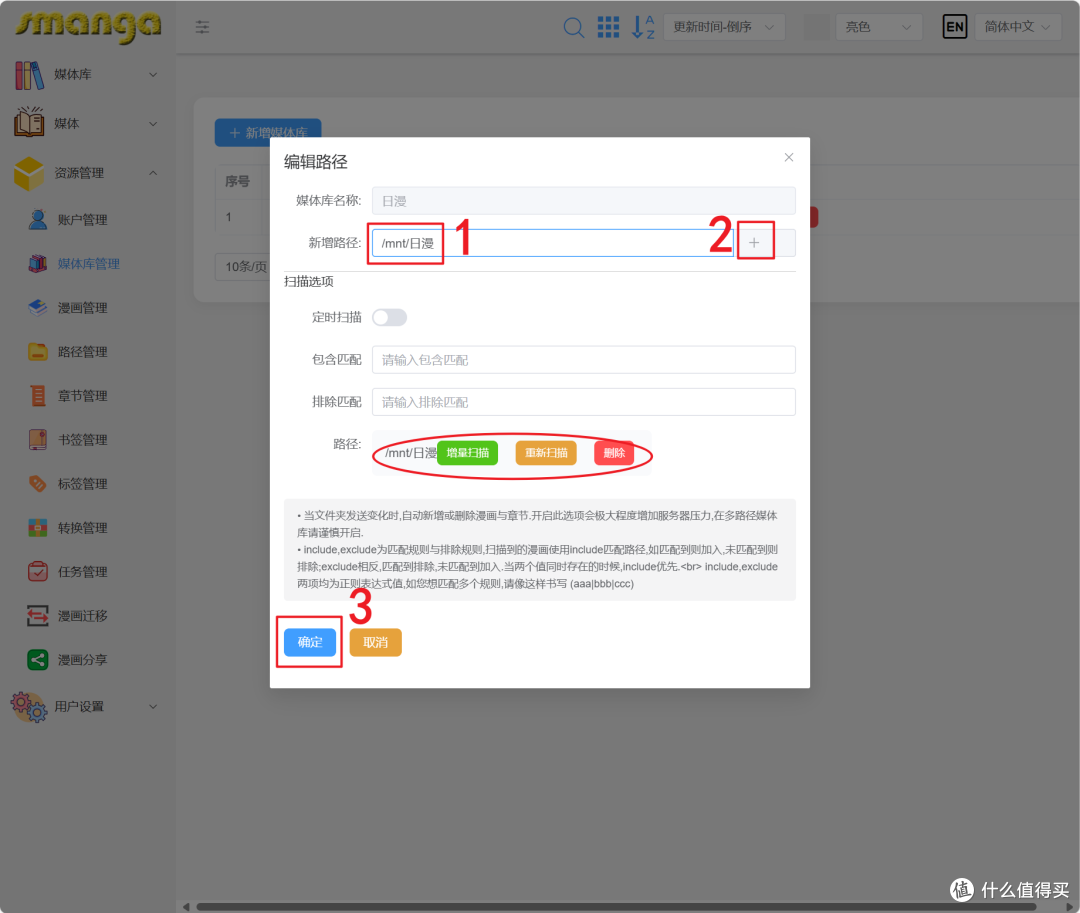This screenshot has width=1080, height=913.
Task: Open 漫画管理 menu item
Action: [x=83, y=308]
